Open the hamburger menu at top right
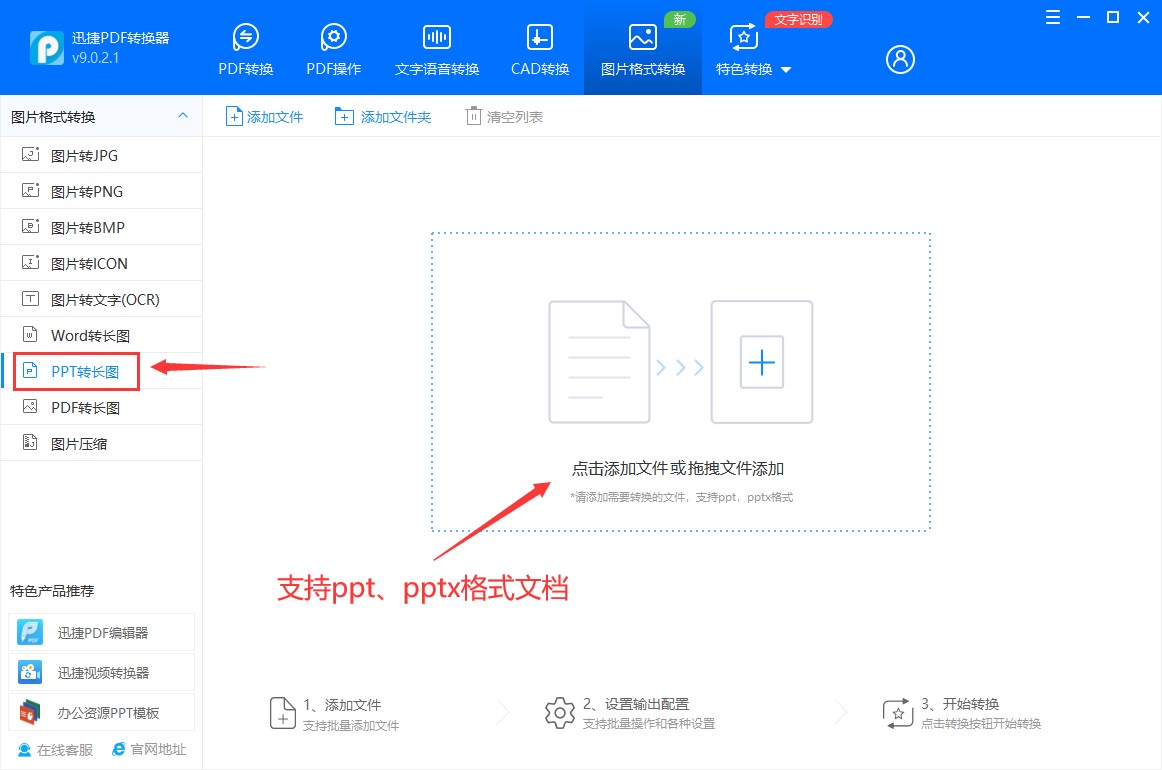The image size is (1162, 770). click(x=1052, y=17)
